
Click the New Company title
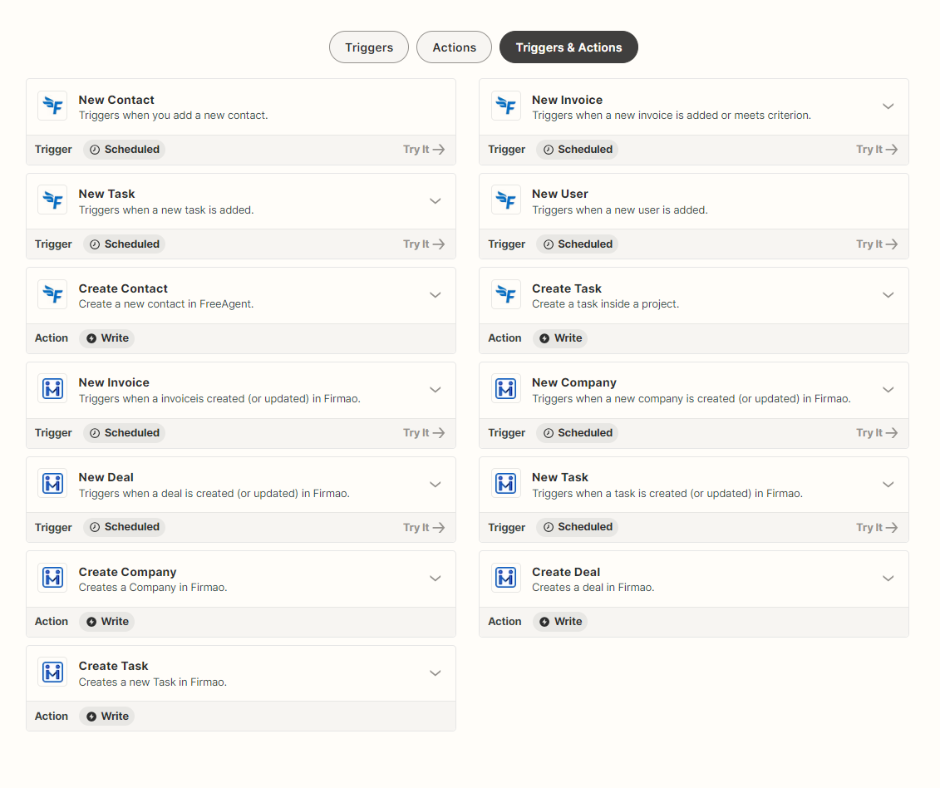tap(574, 383)
